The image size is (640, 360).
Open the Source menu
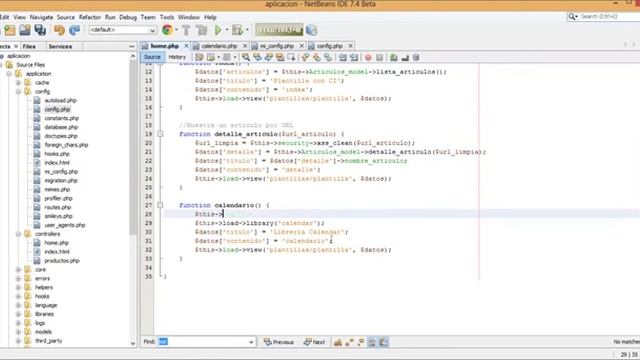[x=66, y=17]
